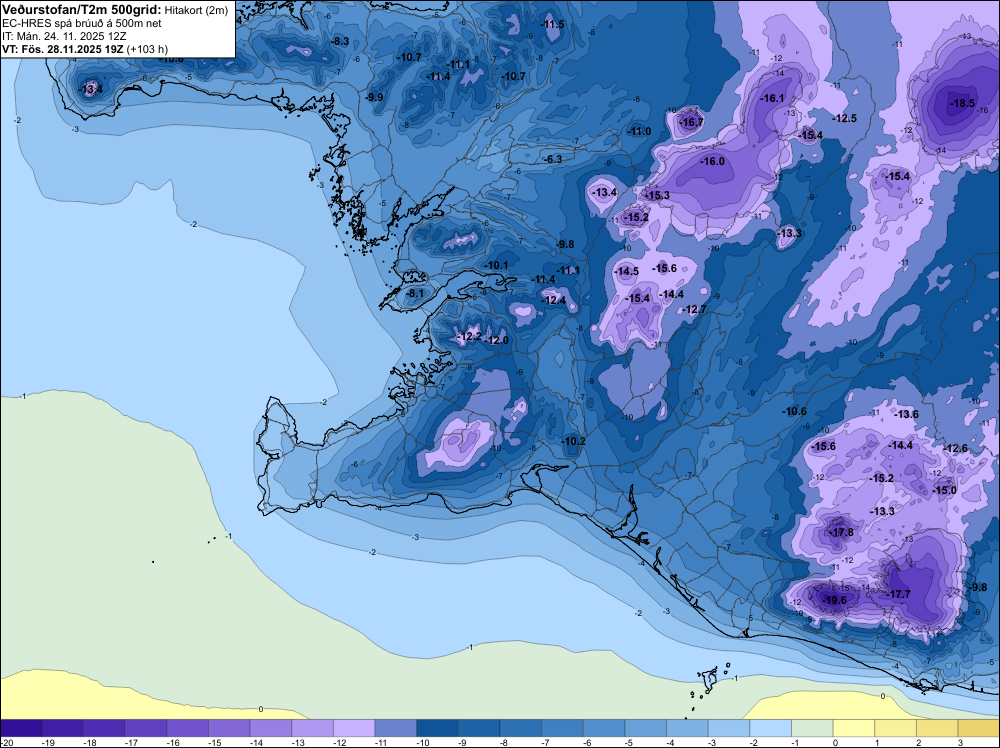Image resolution: width=1000 pixels, height=748 pixels.
Task: Select the -12.2 temperature value
Action: (470, 336)
